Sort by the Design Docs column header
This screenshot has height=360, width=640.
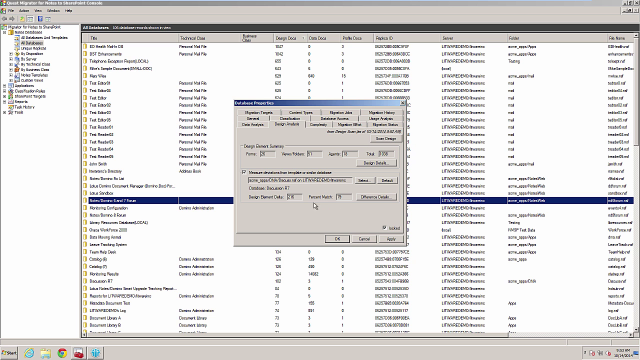[289, 38]
